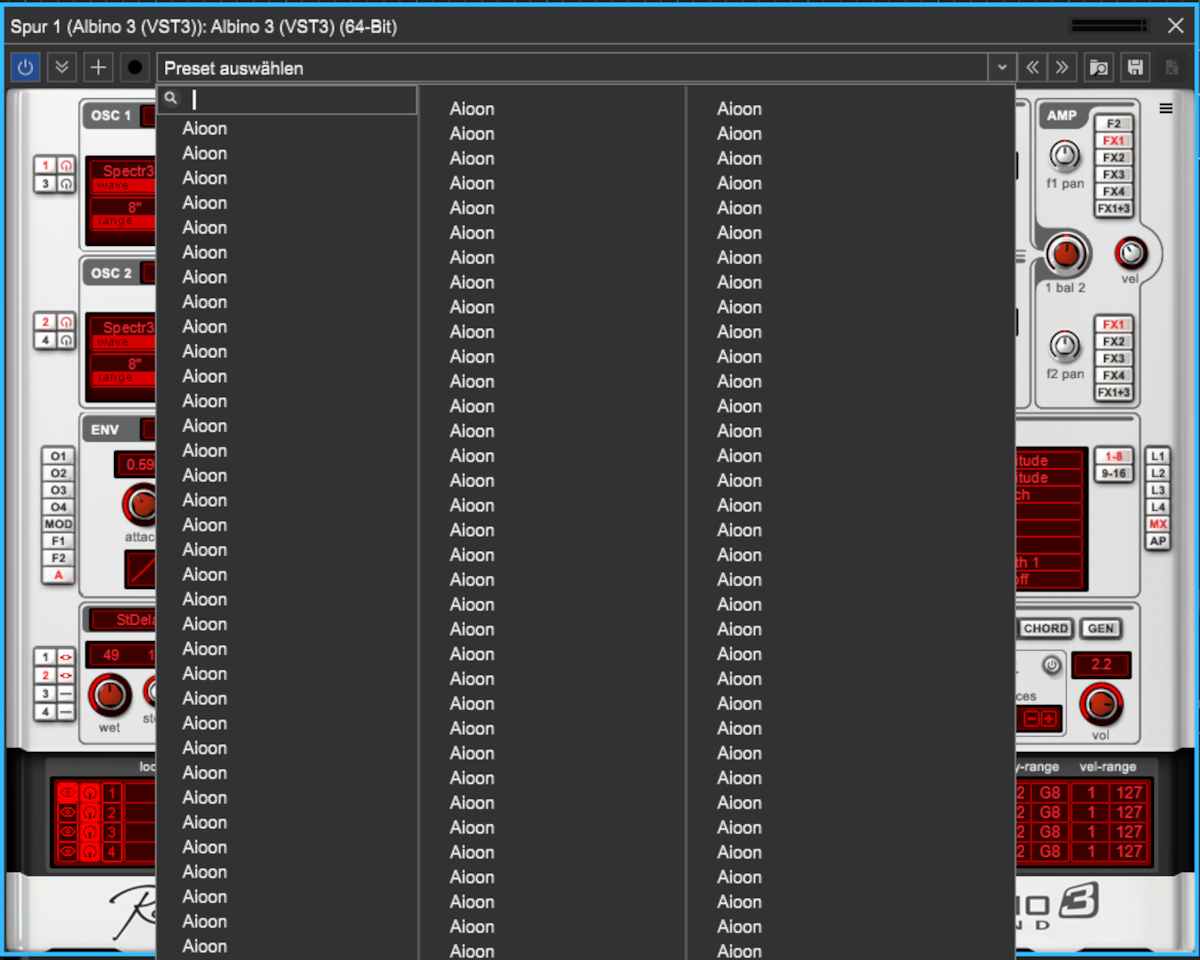Switch to the MX tab
Viewport: 1200px width, 960px height.
tap(1158, 524)
